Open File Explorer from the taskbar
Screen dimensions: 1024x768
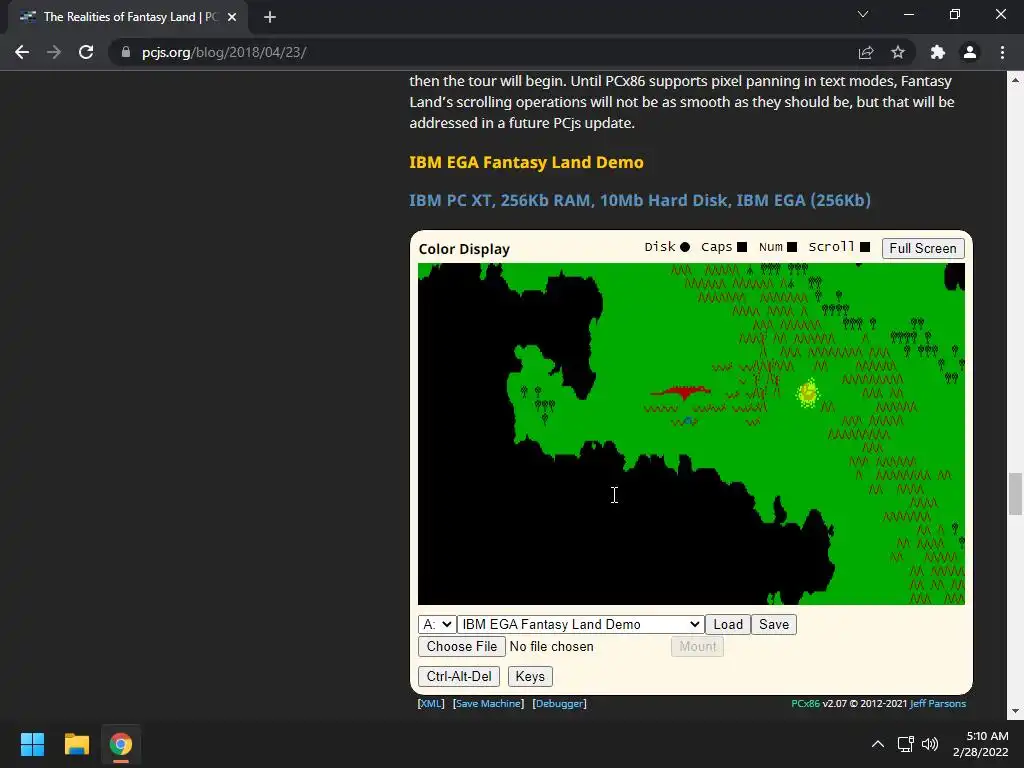[76, 744]
